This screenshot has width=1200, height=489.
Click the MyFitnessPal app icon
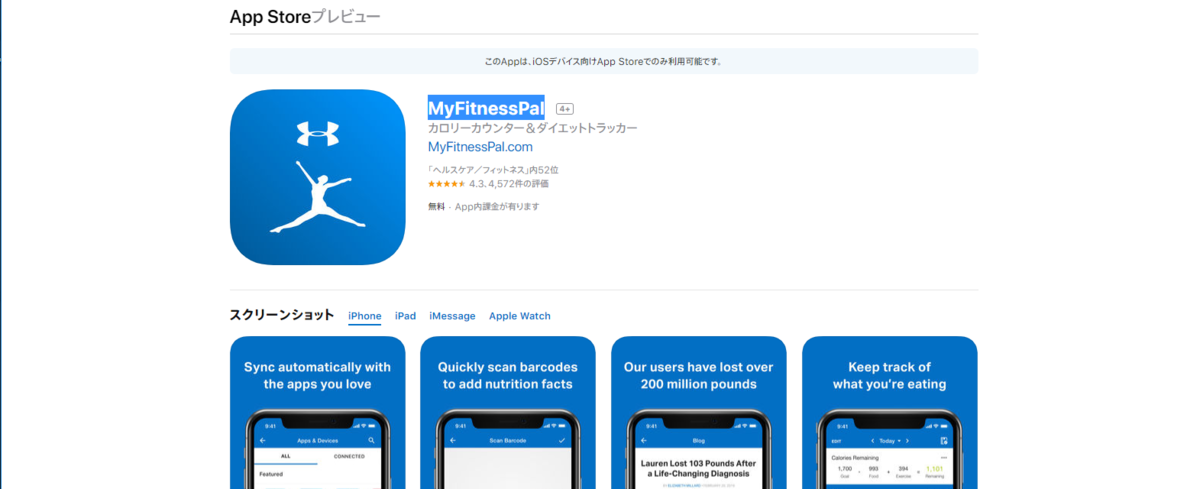pyautogui.click(x=317, y=177)
